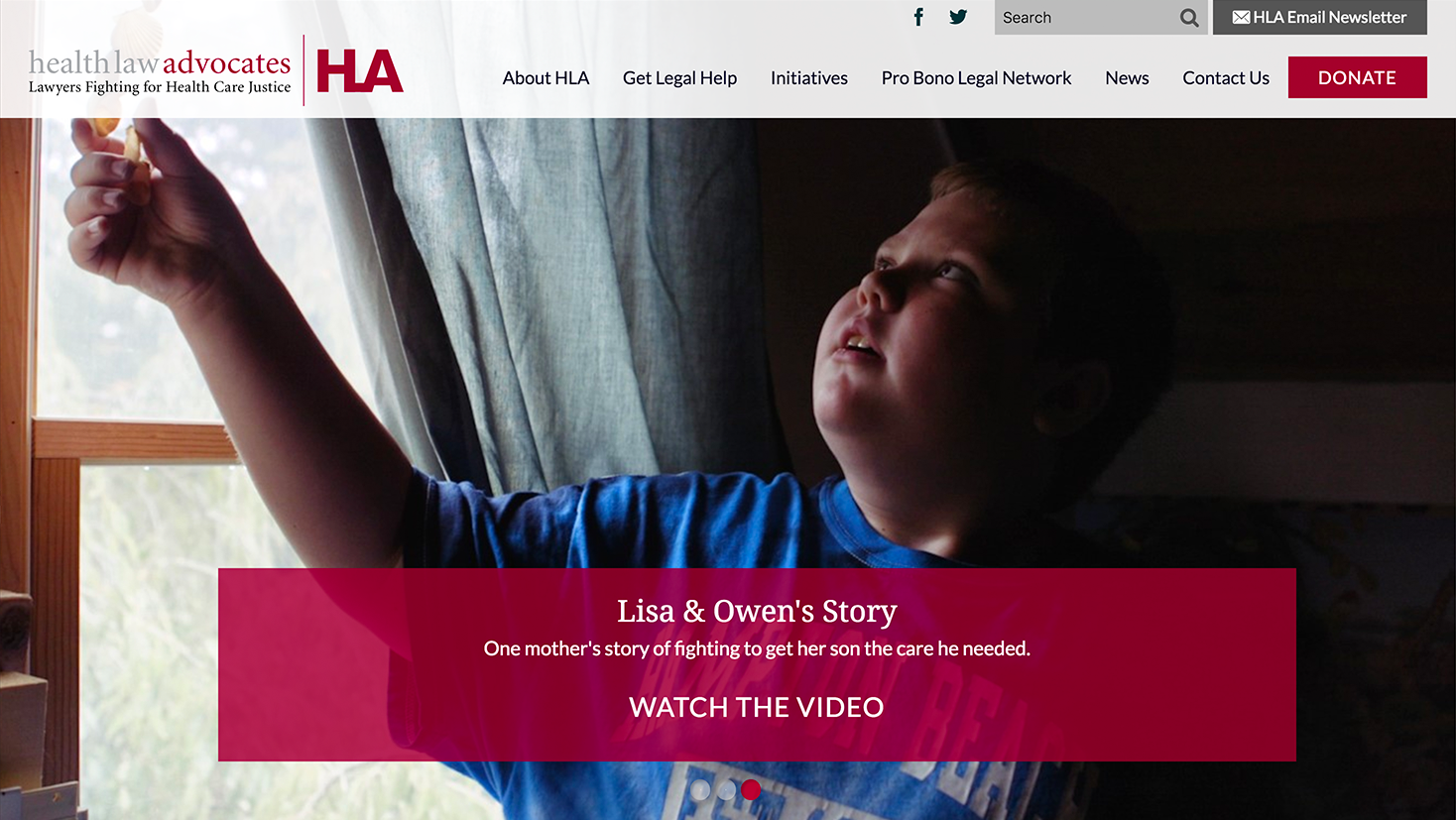Open the Contact Us page

coord(1226,77)
